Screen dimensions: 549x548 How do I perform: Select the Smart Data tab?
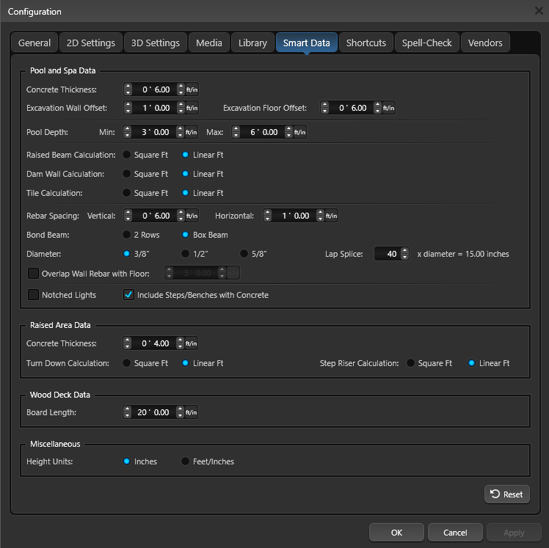coord(307,43)
